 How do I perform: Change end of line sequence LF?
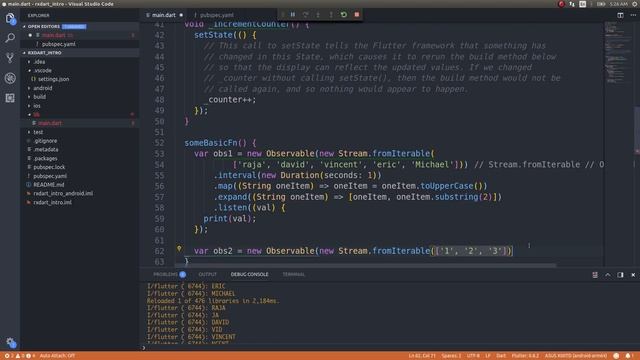(x=488, y=356)
